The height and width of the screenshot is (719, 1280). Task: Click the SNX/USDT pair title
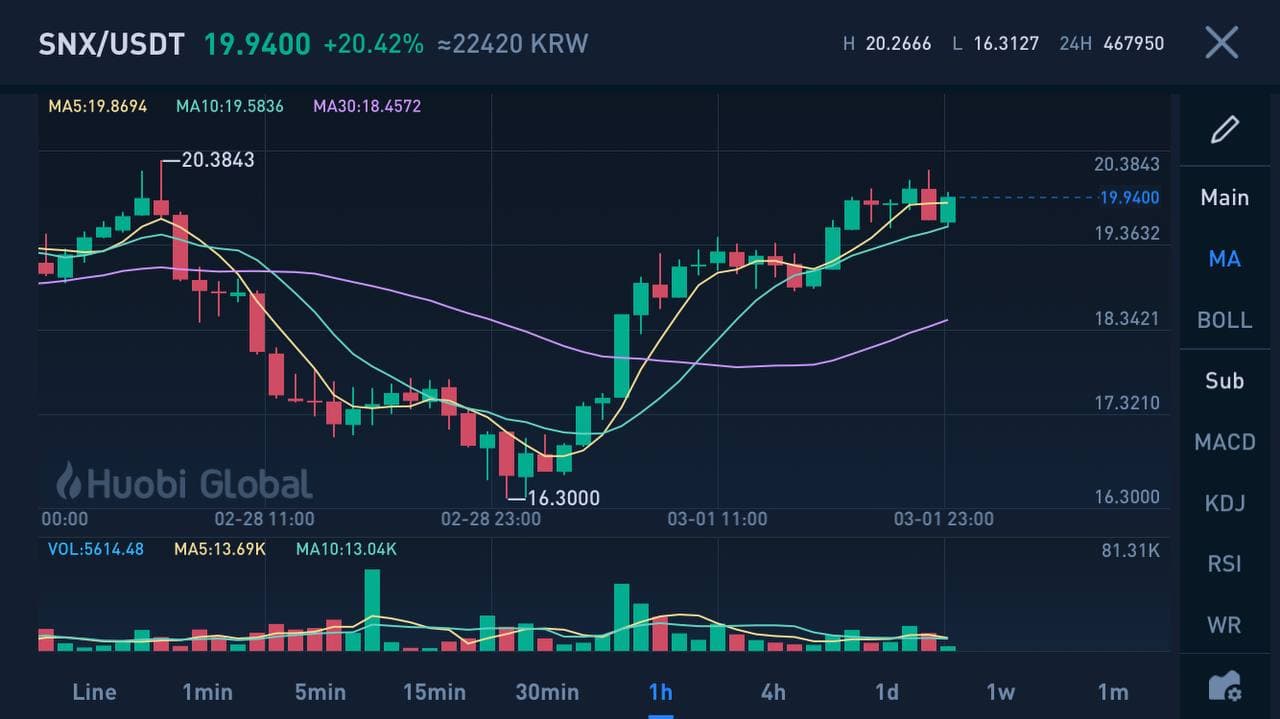(x=111, y=44)
